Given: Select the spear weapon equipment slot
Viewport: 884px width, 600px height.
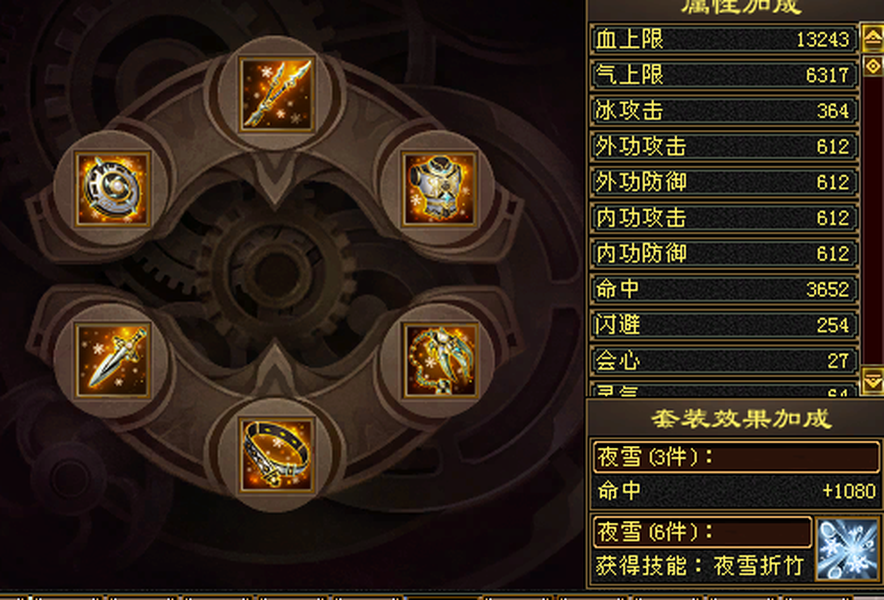Looking at the screenshot, I should (x=276, y=94).
